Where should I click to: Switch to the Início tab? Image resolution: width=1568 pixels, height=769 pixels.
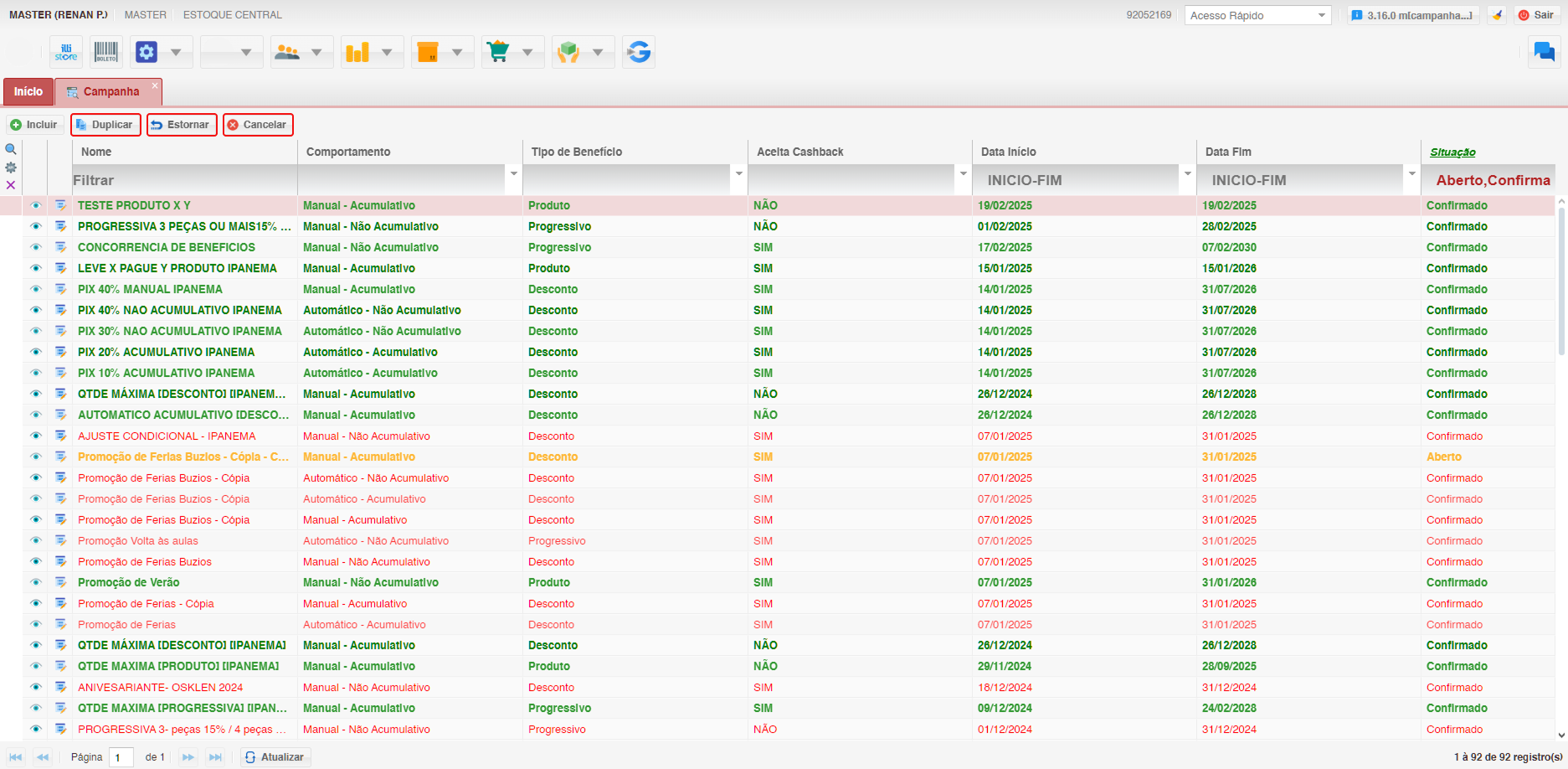(28, 91)
